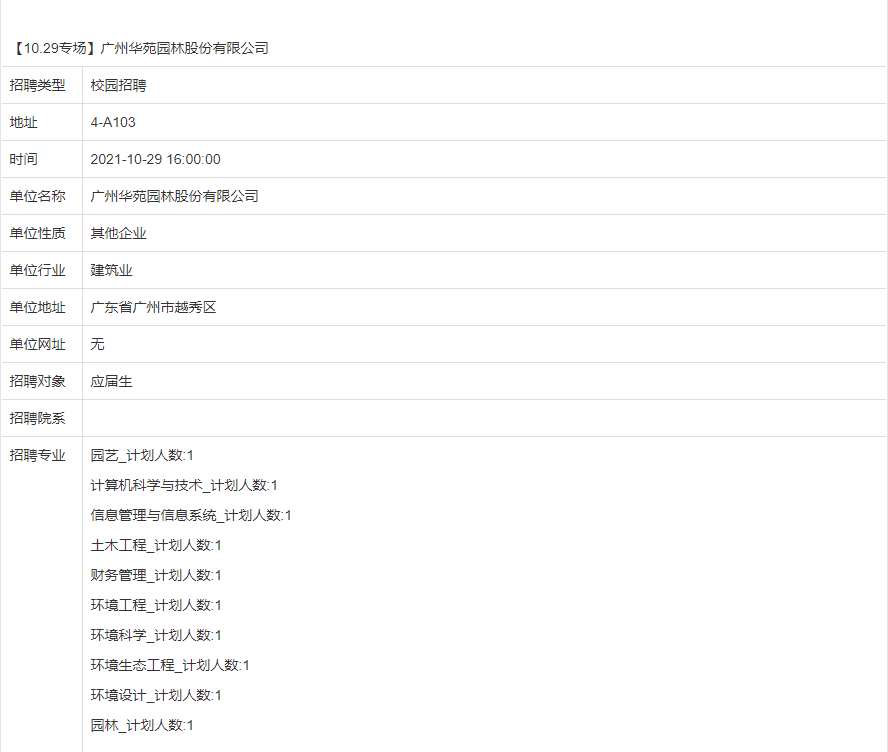Select the 应届生 recruitment target value
The height and width of the screenshot is (752, 888).
point(111,382)
